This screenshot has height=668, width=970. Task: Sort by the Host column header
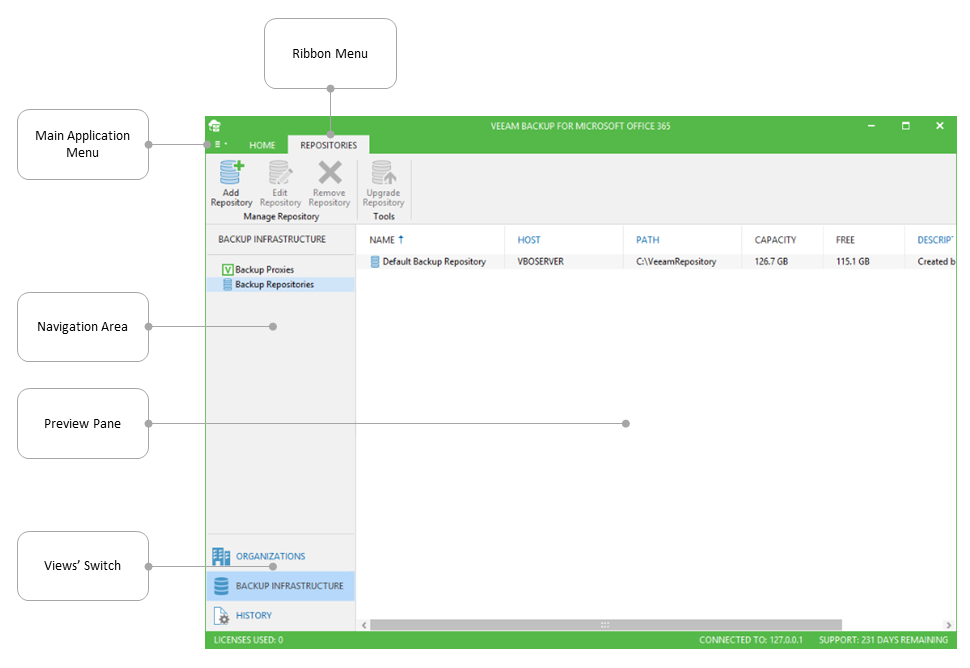tap(529, 240)
